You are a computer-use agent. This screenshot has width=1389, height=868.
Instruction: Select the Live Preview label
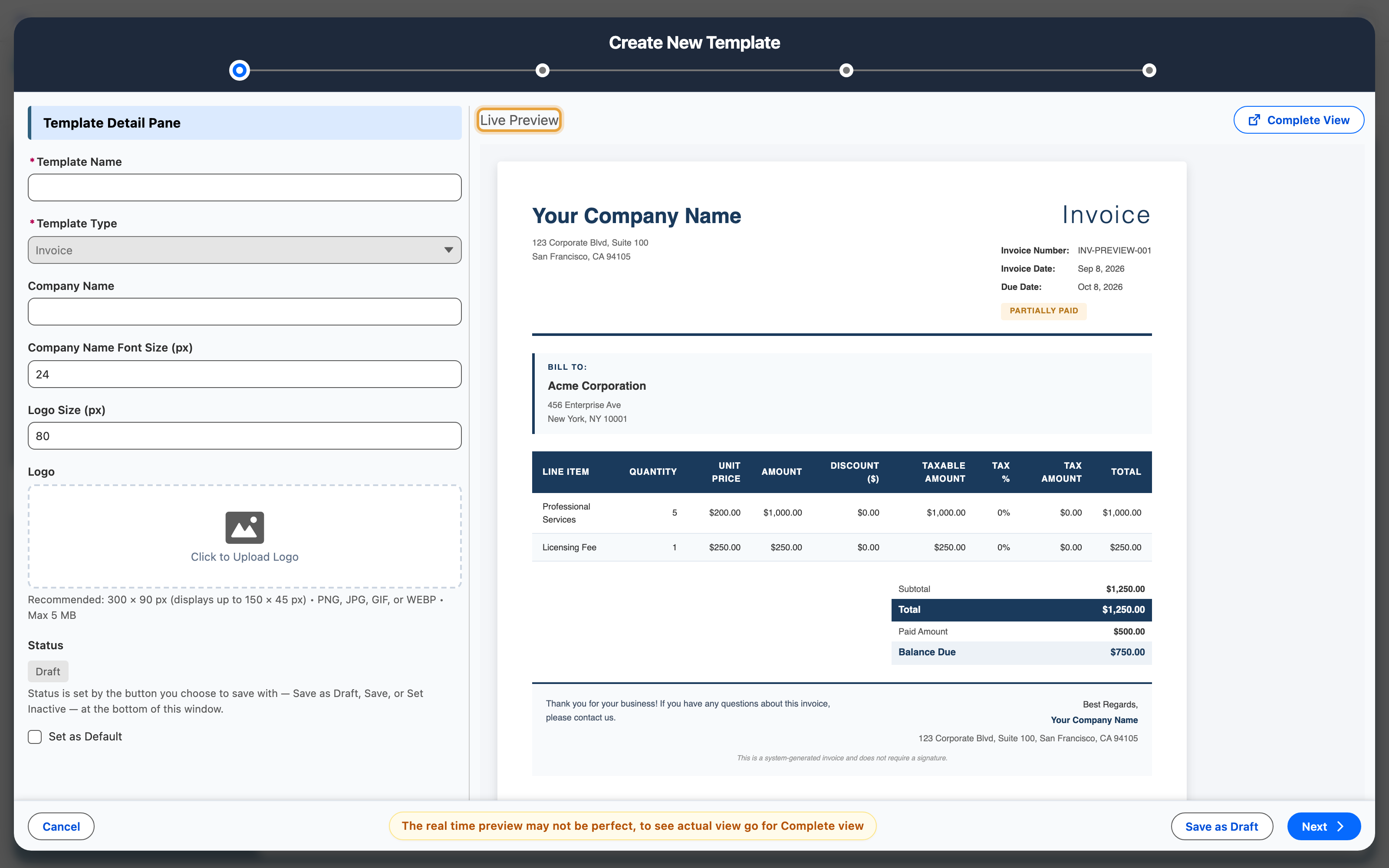pyautogui.click(x=519, y=120)
